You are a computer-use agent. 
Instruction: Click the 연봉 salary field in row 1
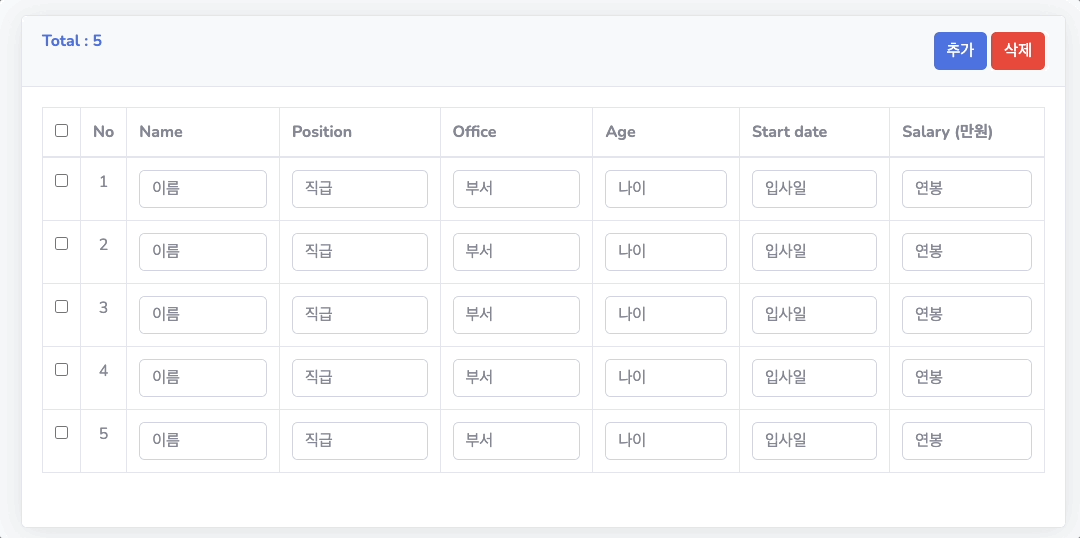click(x=966, y=189)
